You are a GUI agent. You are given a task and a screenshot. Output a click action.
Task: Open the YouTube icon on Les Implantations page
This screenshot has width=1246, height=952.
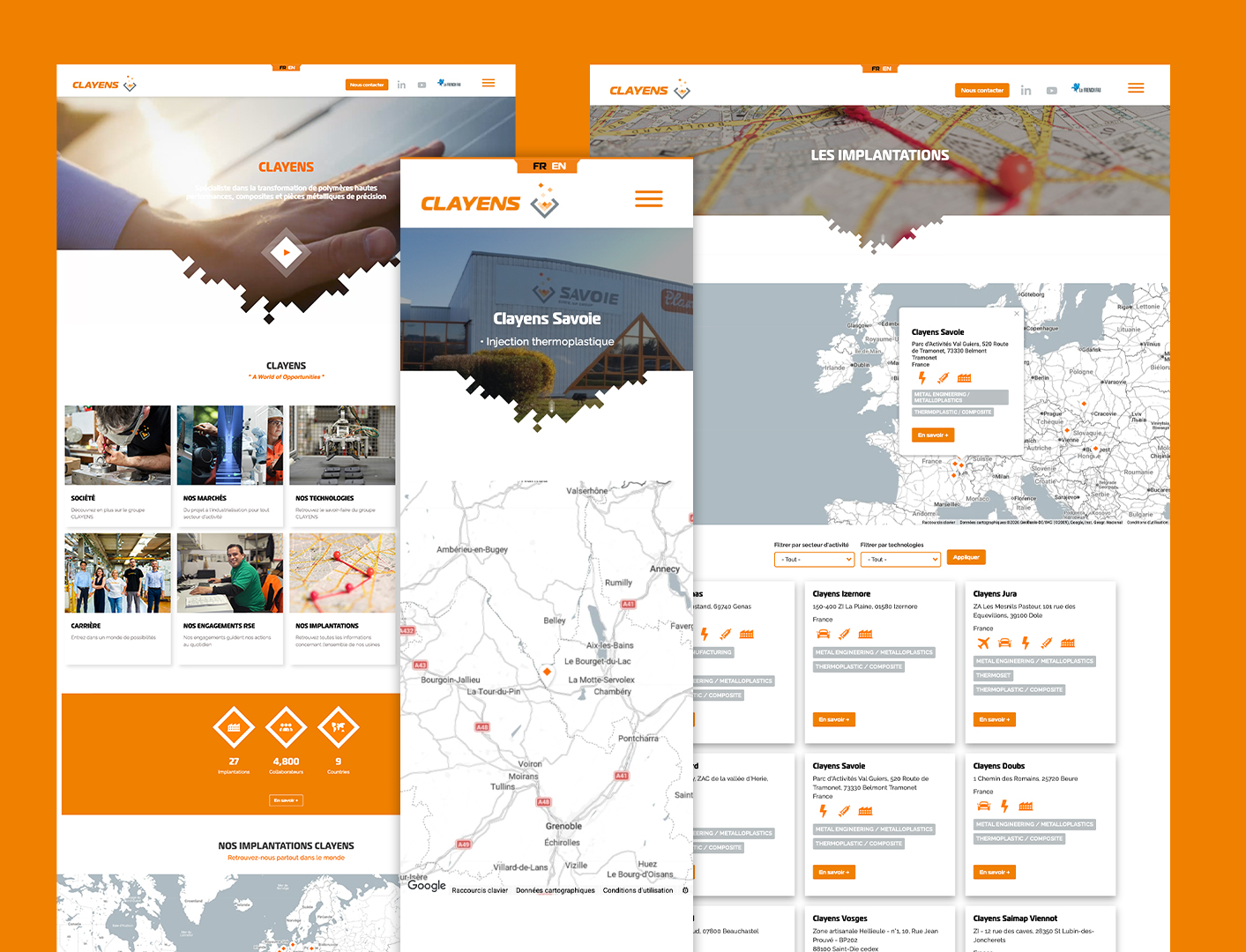click(x=1051, y=90)
